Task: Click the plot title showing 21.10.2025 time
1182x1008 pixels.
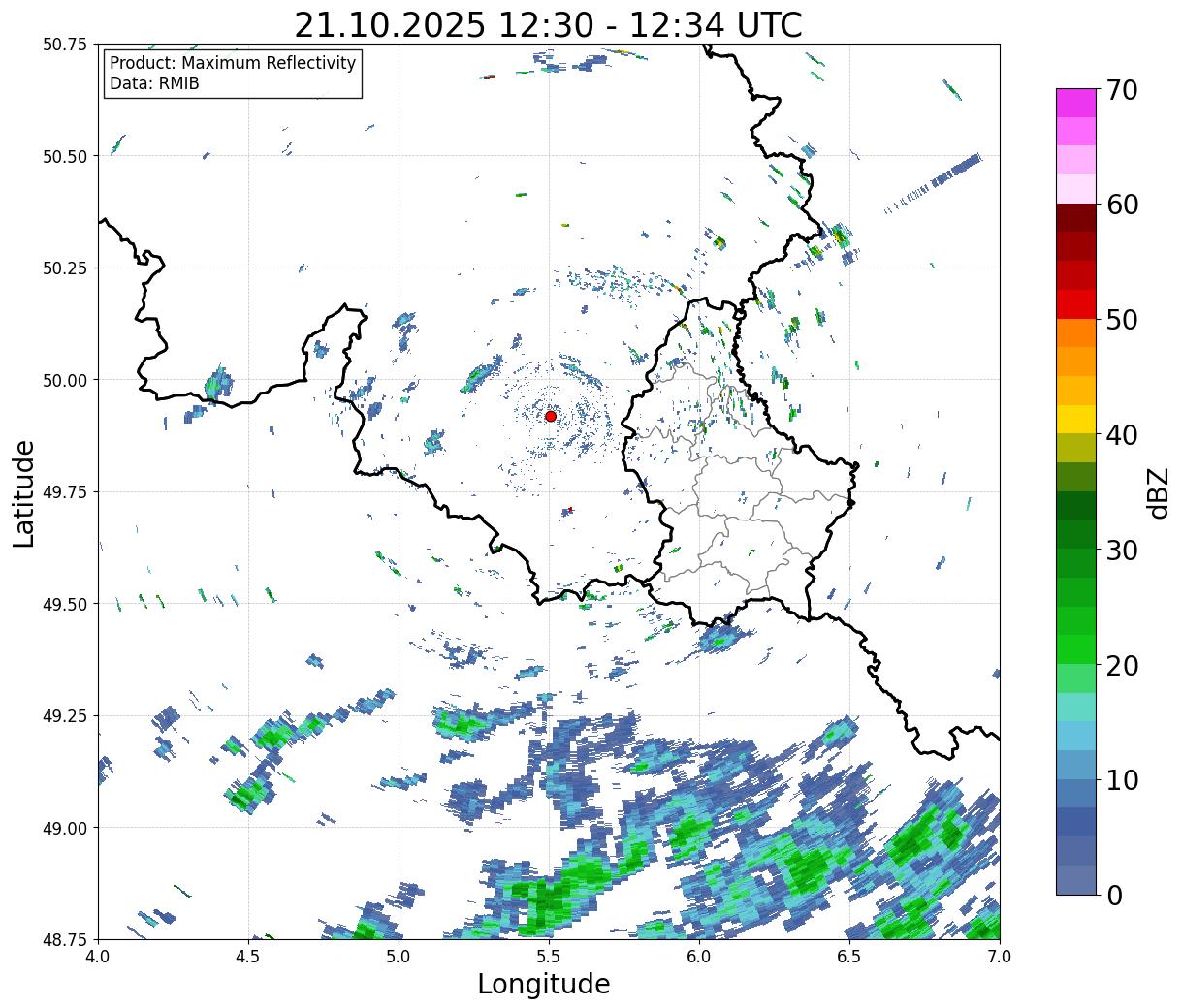Action: (548, 24)
